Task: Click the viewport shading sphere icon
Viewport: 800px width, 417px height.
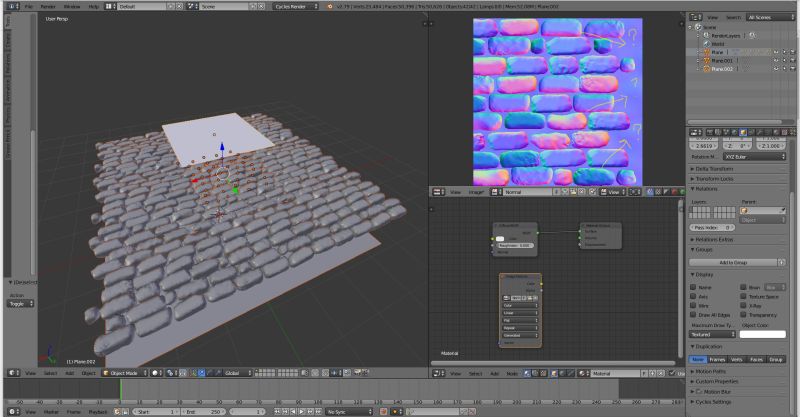Action: (x=155, y=373)
